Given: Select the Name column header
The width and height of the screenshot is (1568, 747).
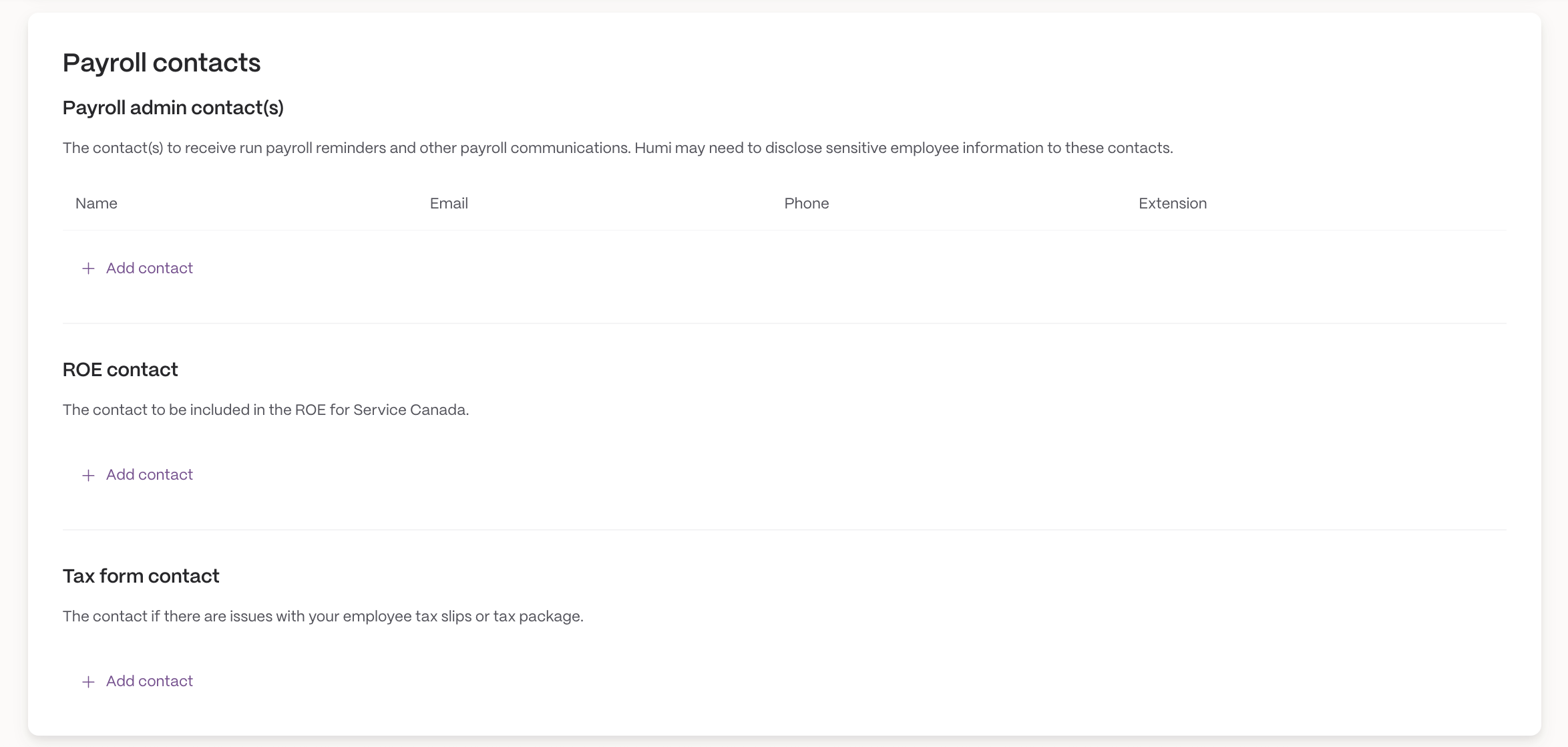Looking at the screenshot, I should [96, 203].
